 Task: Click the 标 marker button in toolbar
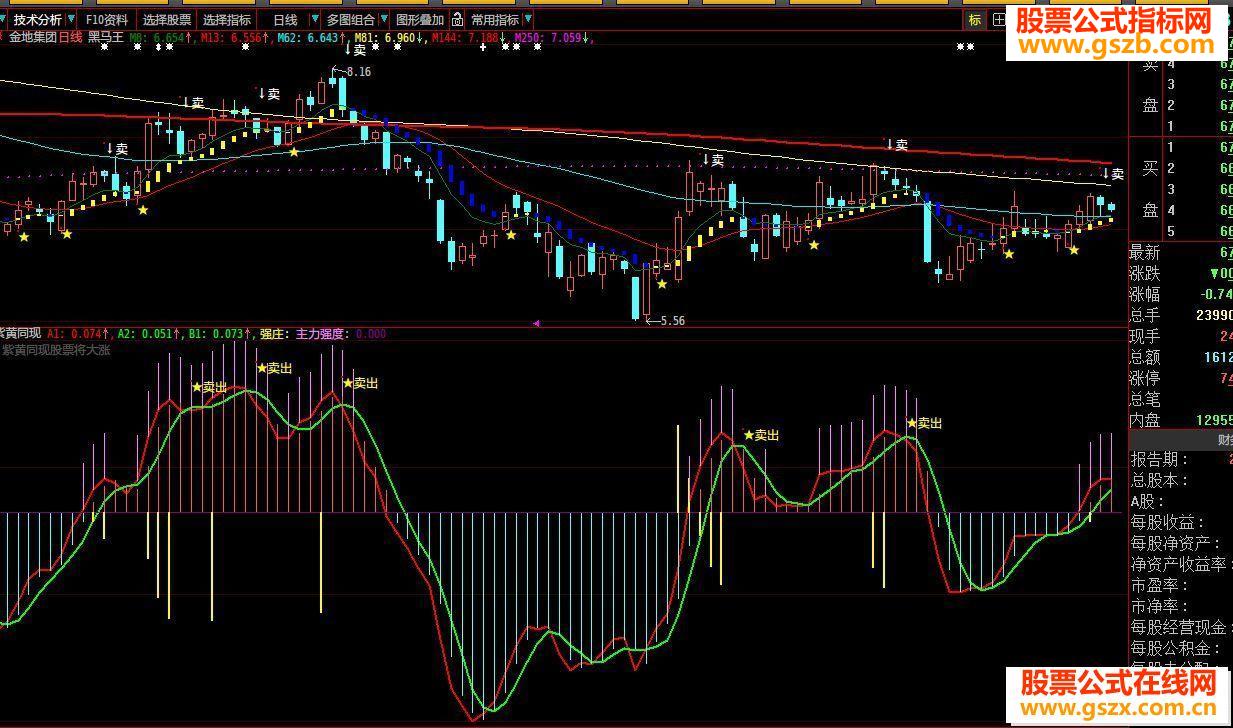(974, 19)
